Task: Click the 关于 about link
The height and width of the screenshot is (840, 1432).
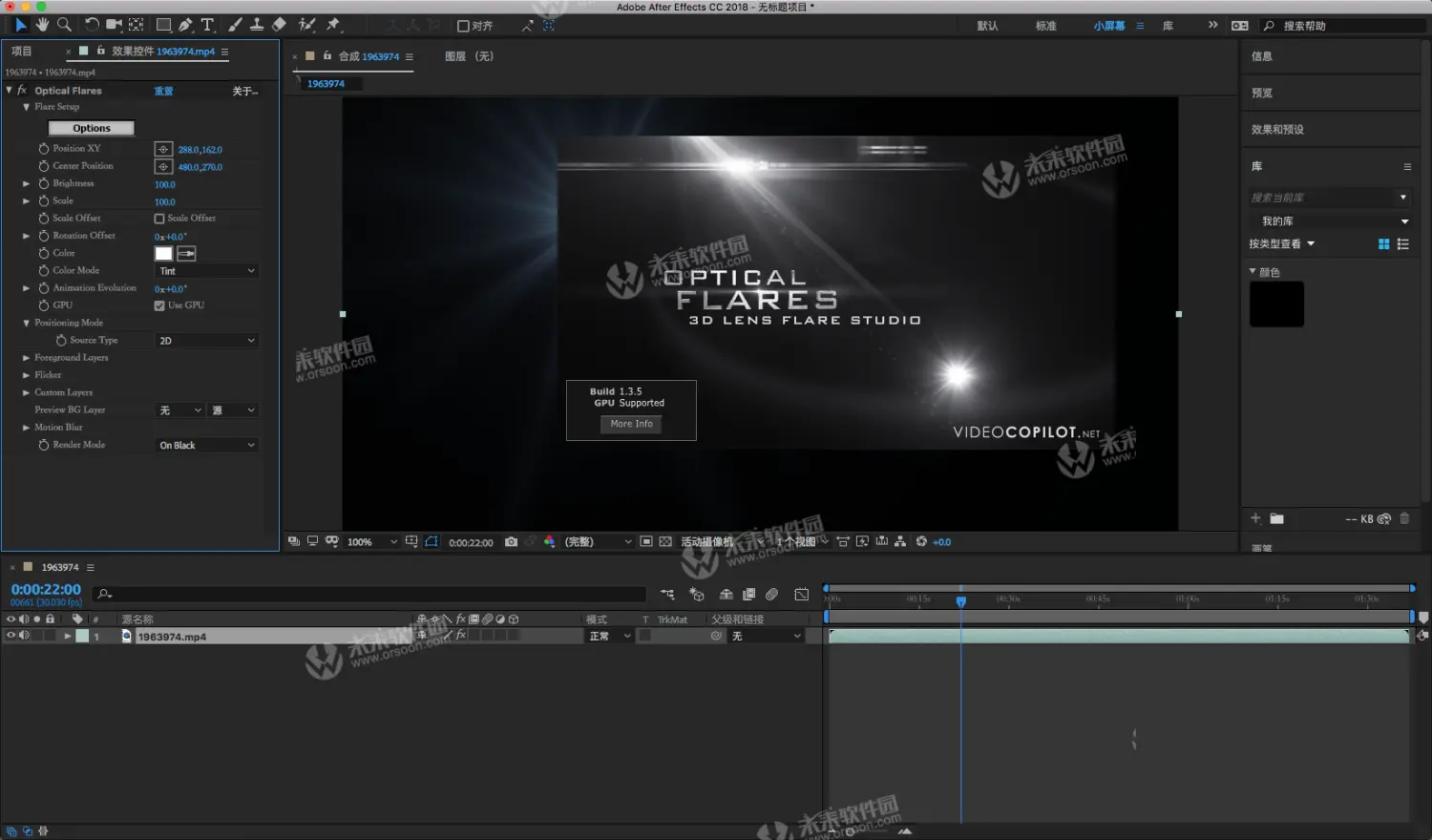Action: (245, 92)
